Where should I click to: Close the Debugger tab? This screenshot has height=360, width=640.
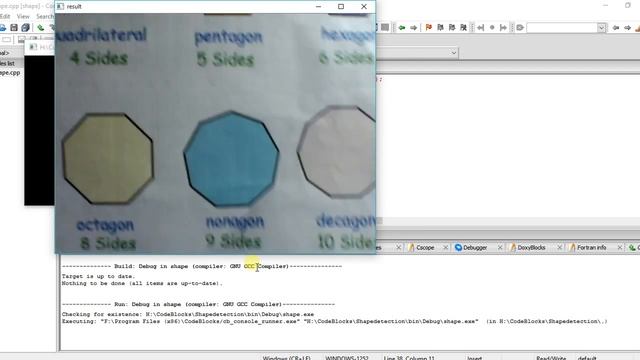(x=500, y=247)
